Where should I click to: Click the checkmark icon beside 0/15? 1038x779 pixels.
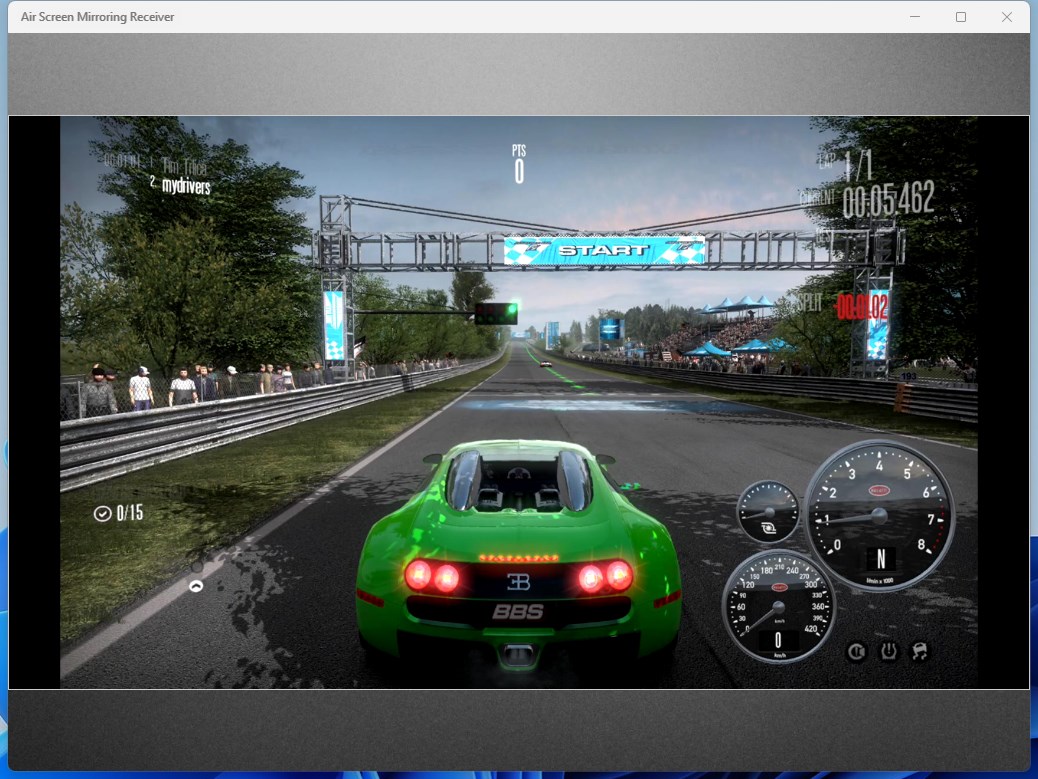[103, 514]
